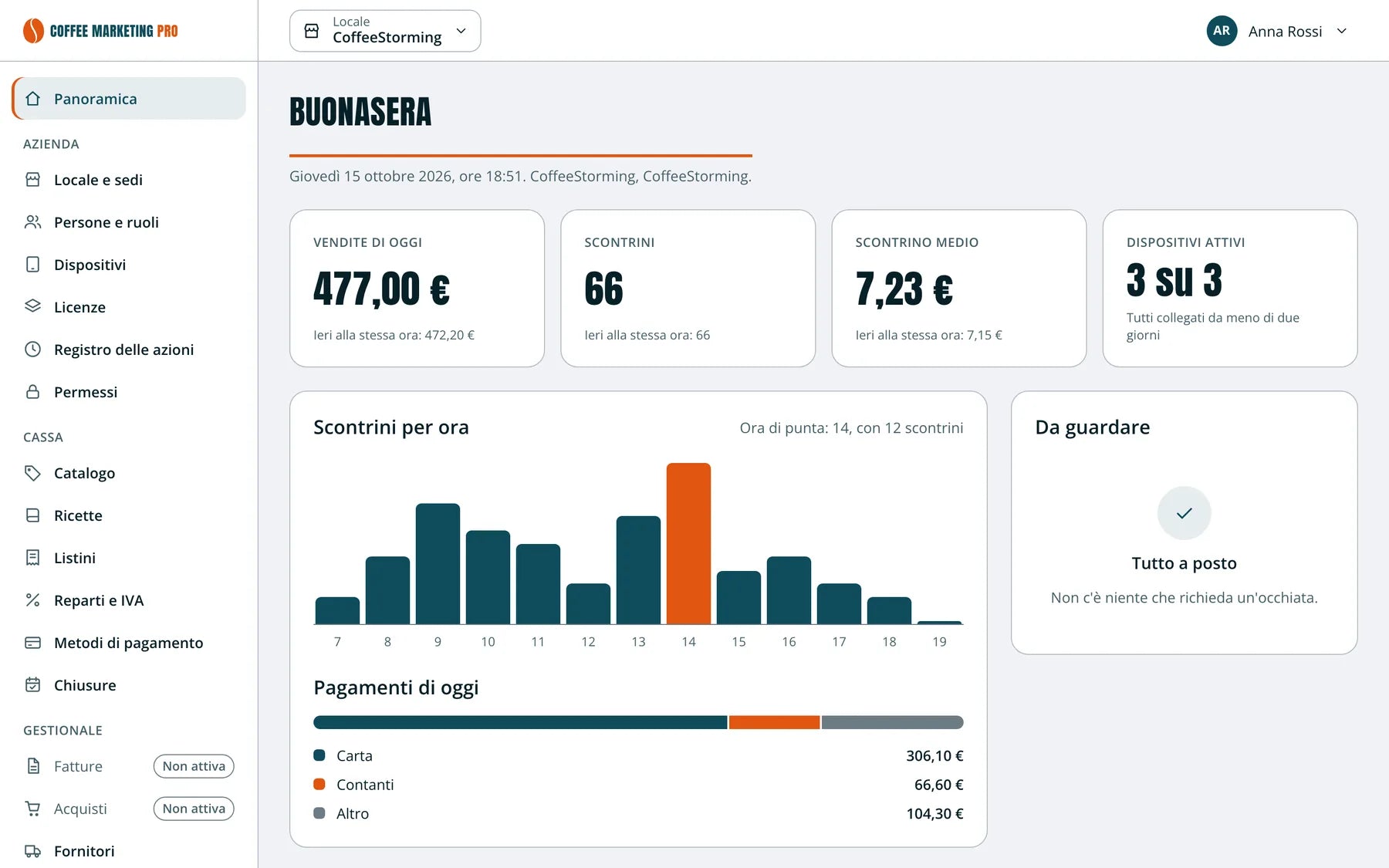Click the Dispositivi attivi value 3 su 3
This screenshot has height=868, width=1389.
(x=1174, y=280)
